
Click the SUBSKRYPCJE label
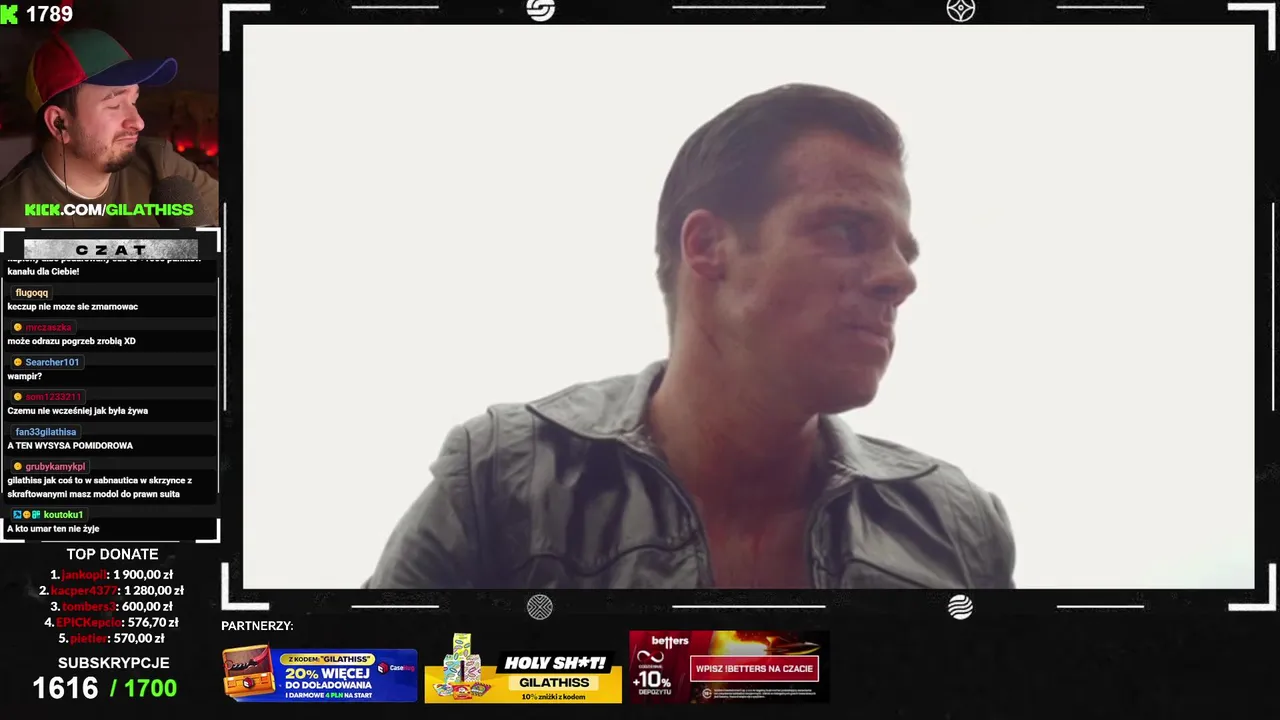point(113,663)
